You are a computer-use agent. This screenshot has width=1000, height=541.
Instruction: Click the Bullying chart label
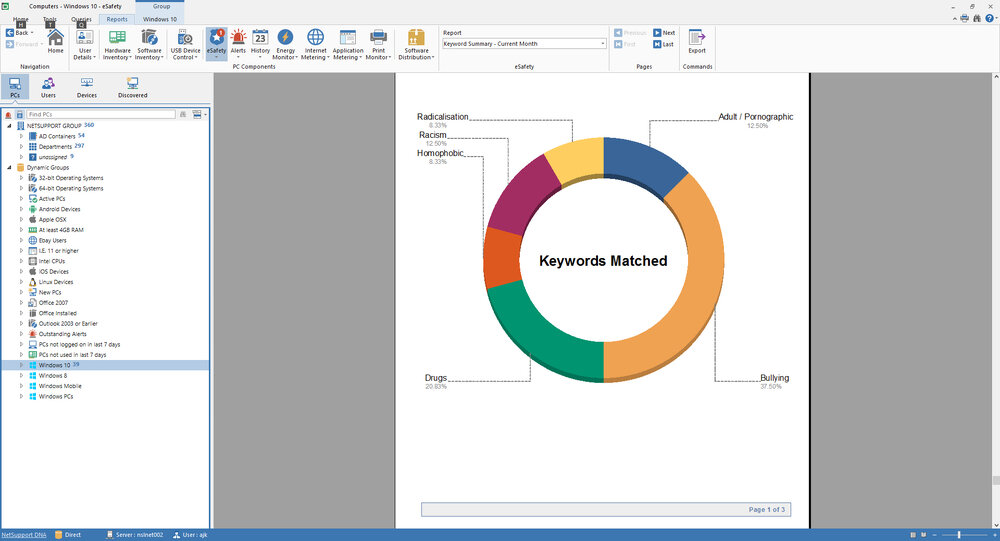(774, 378)
